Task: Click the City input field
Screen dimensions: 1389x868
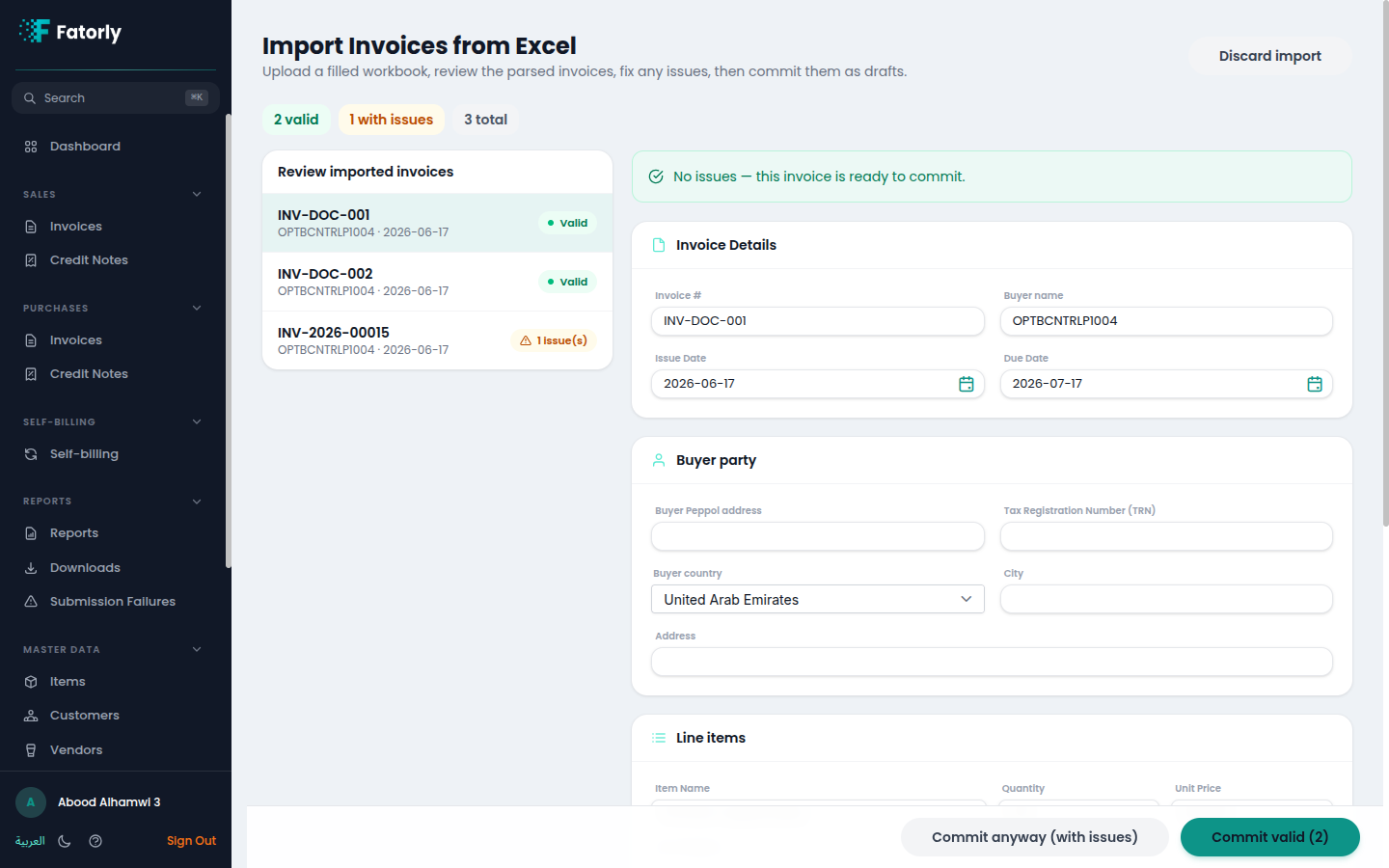Action: pos(1166,599)
